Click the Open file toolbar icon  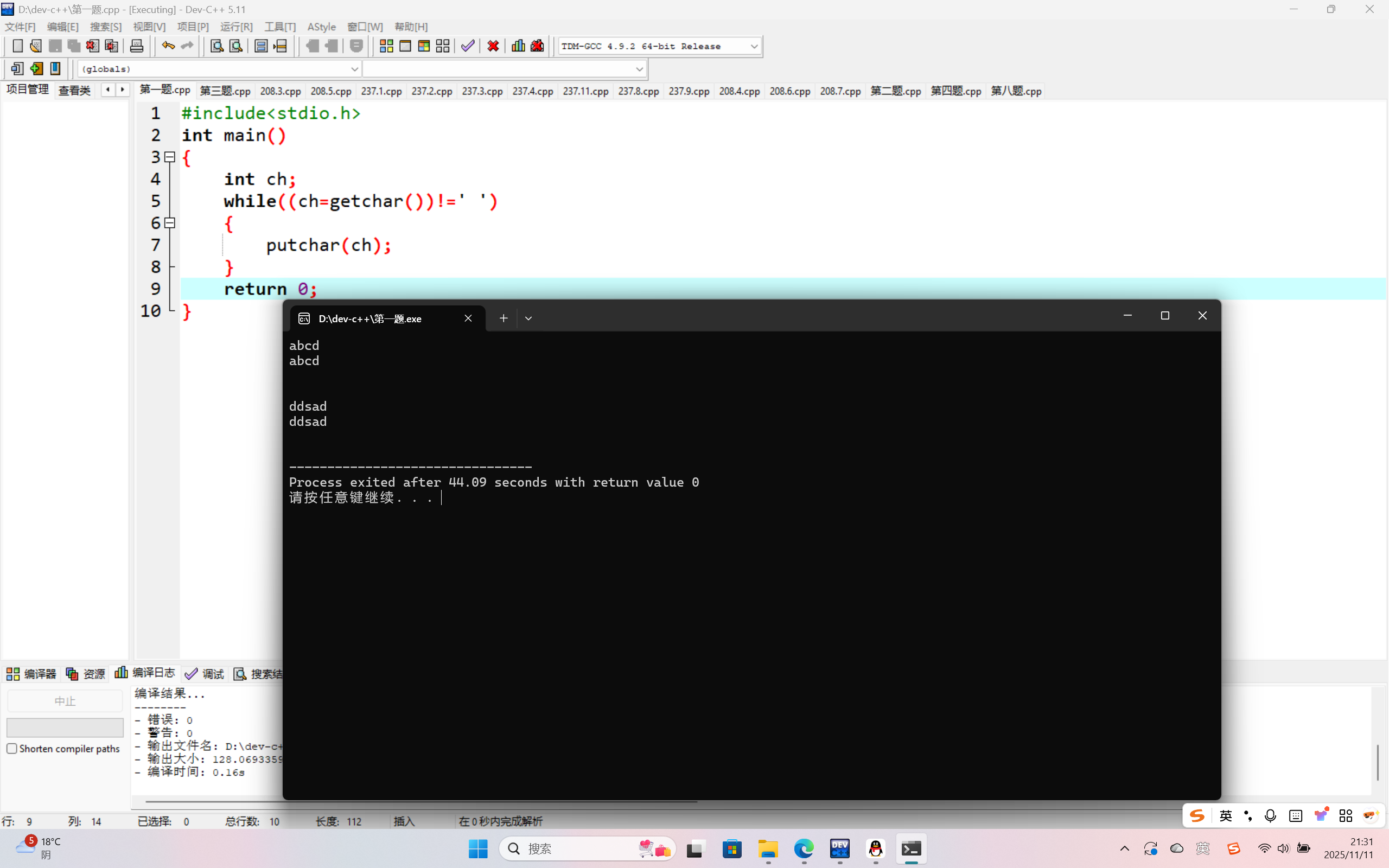36,46
